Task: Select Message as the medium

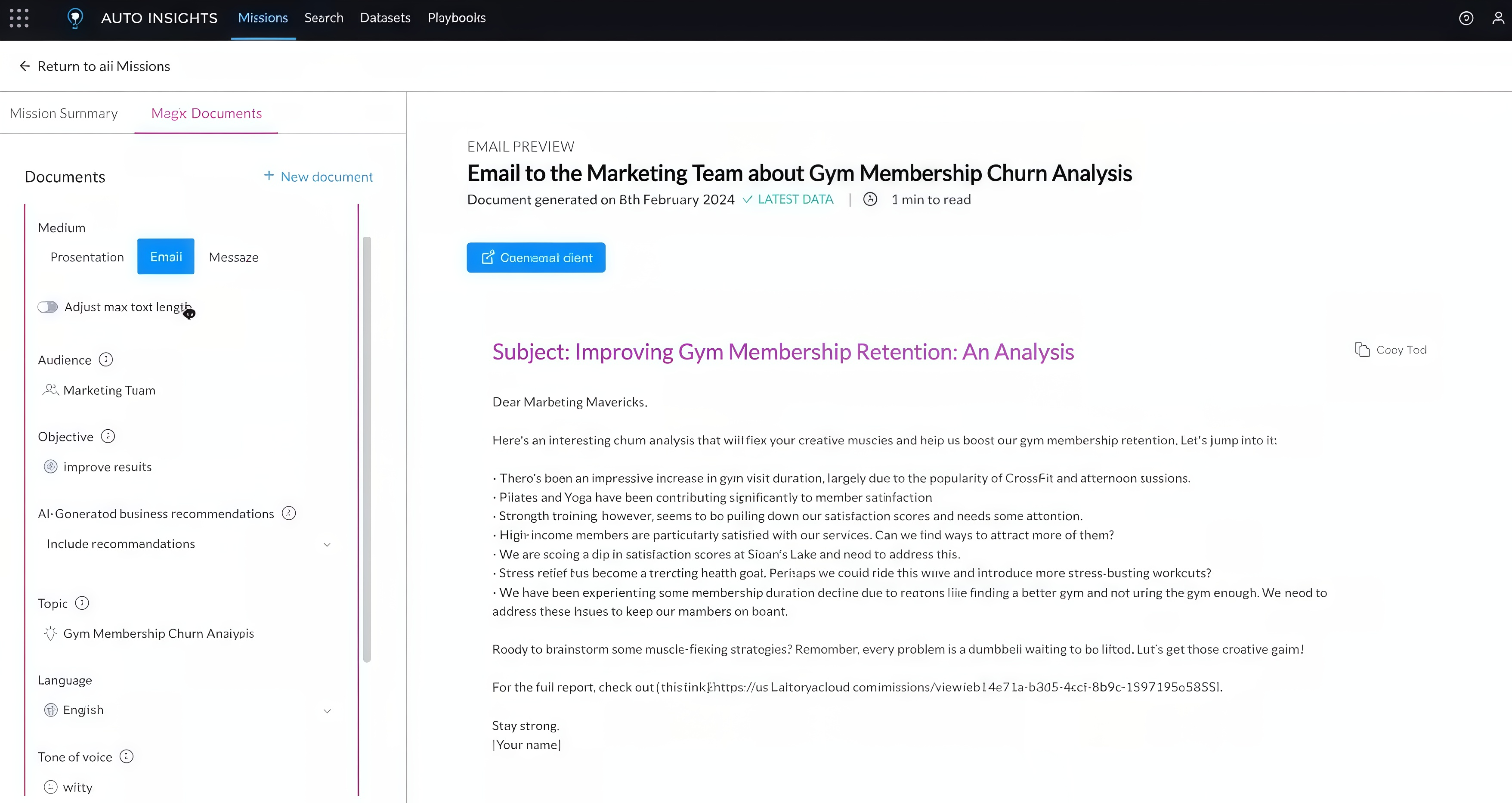Action: (x=234, y=257)
